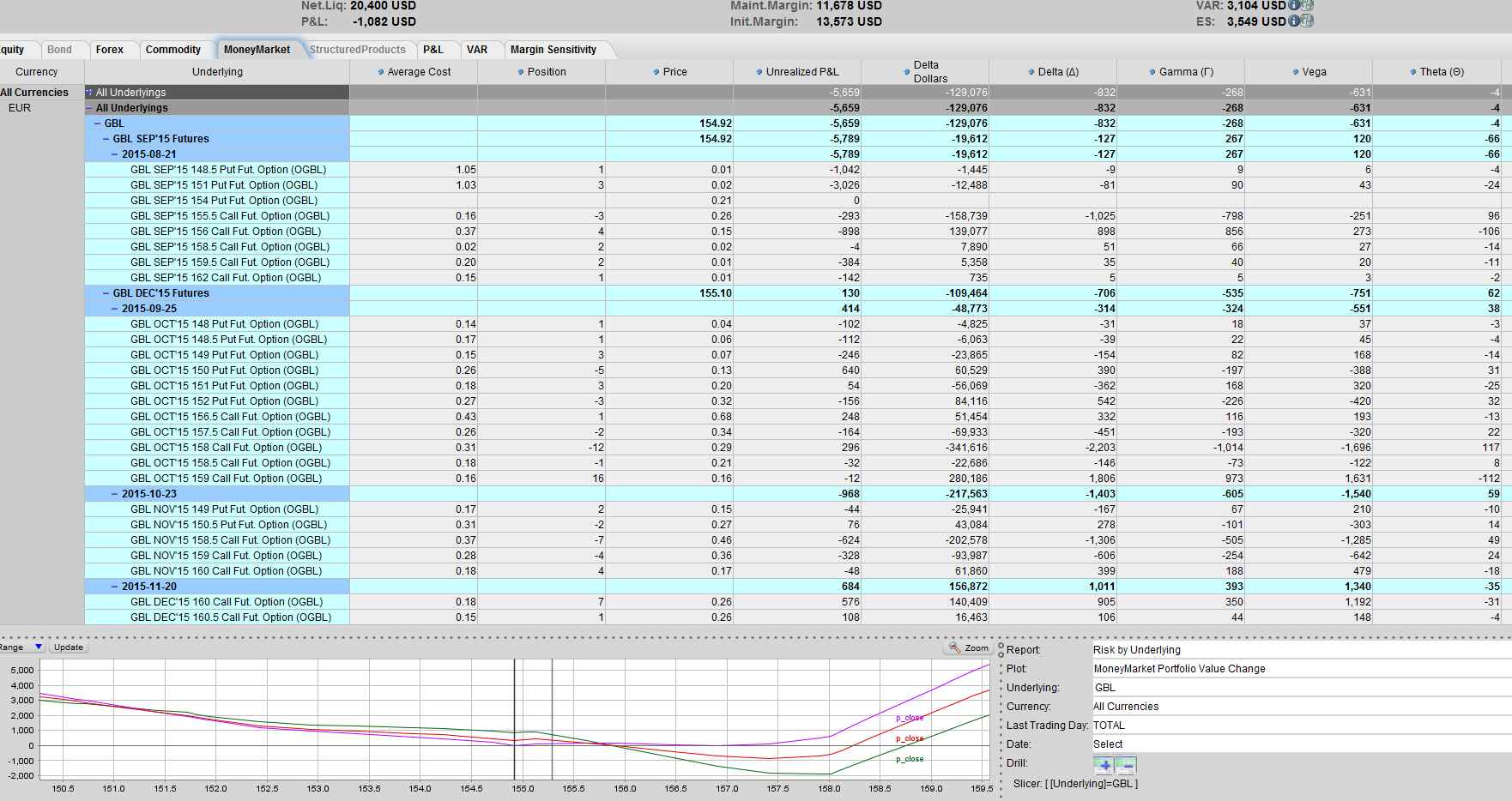This screenshot has height=801, width=1512.
Task: Open the info icon beside VAR value
Action: point(1294,5)
